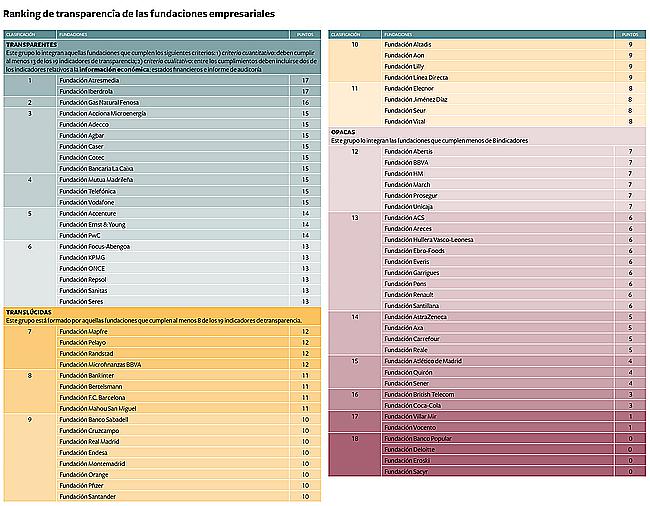Image resolution: width=650 pixels, height=506 pixels.
Task: Click 'Fundación Hullera Vasco-Leonesa'
Action: point(429,240)
